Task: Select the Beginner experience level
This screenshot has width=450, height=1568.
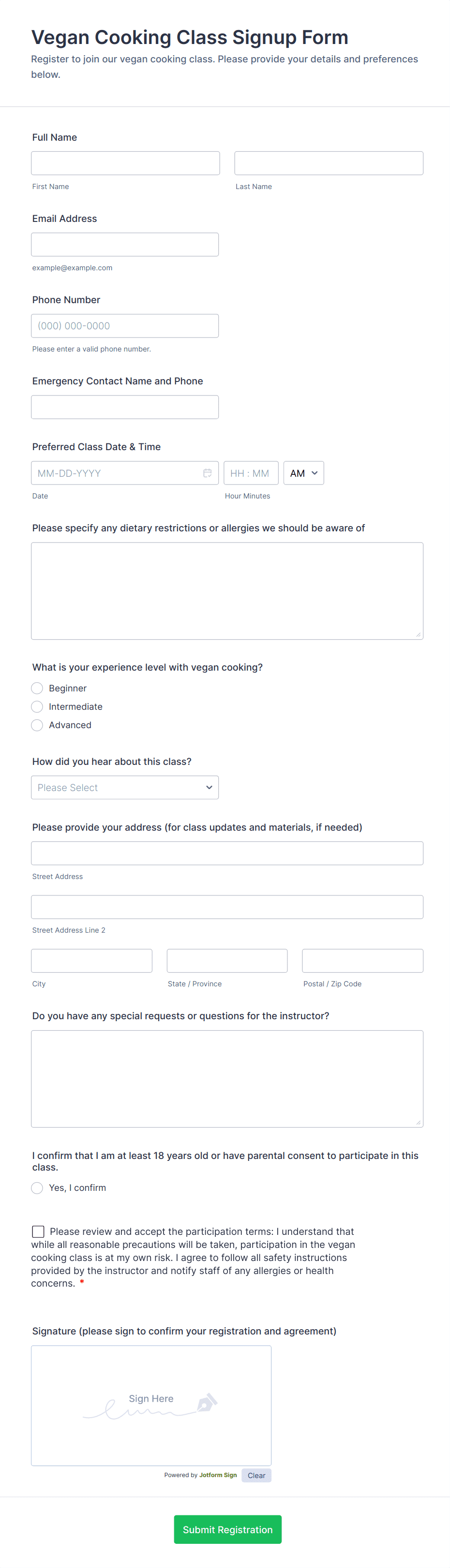Action: click(x=37, y=688)
